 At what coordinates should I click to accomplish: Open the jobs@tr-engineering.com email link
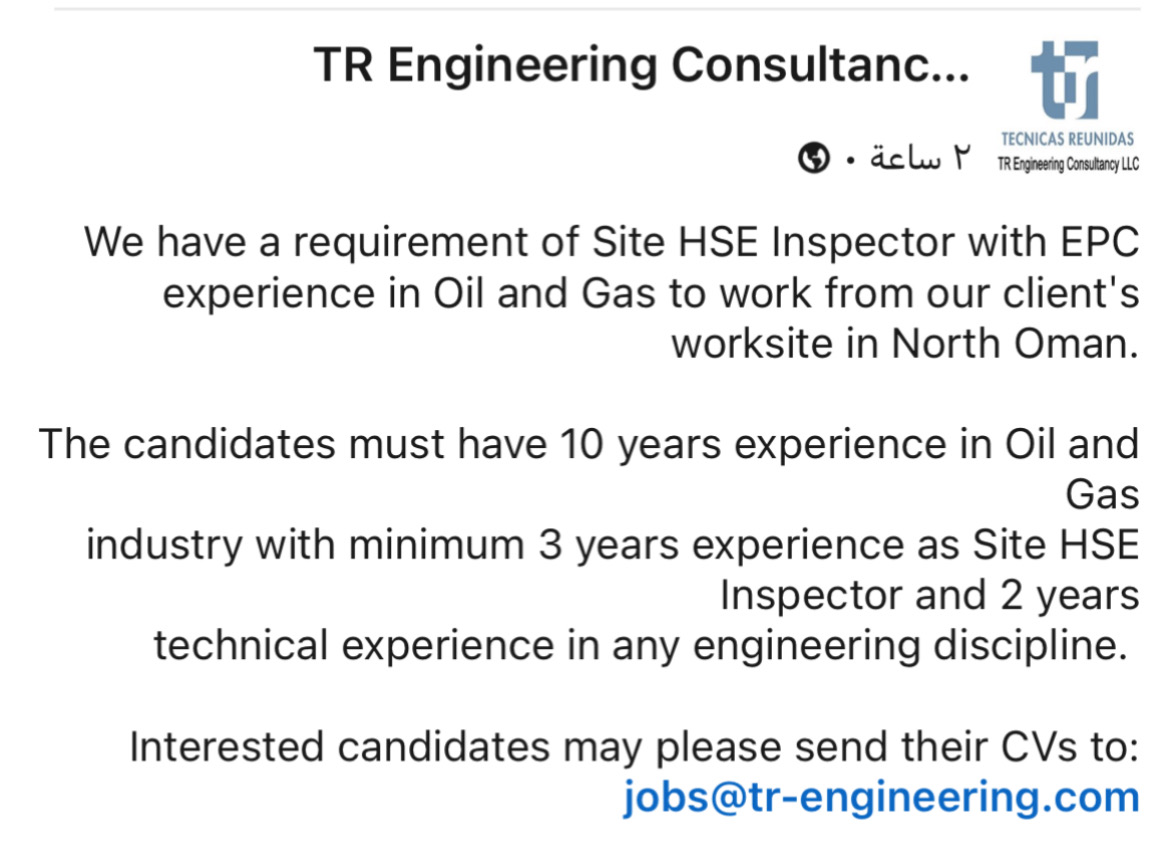coord(881,797)
